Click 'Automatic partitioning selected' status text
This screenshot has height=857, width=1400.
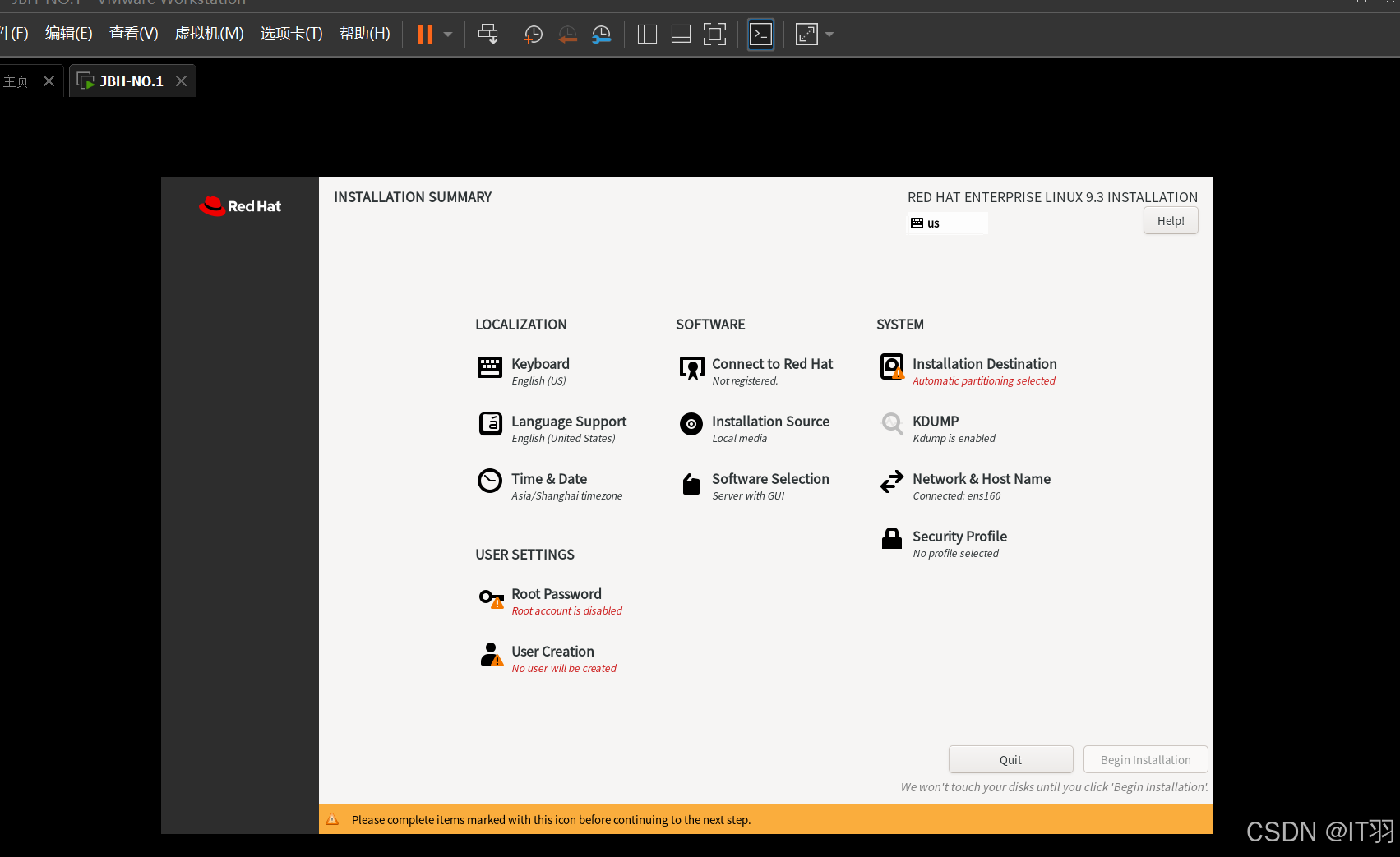(x=984, y=381)
